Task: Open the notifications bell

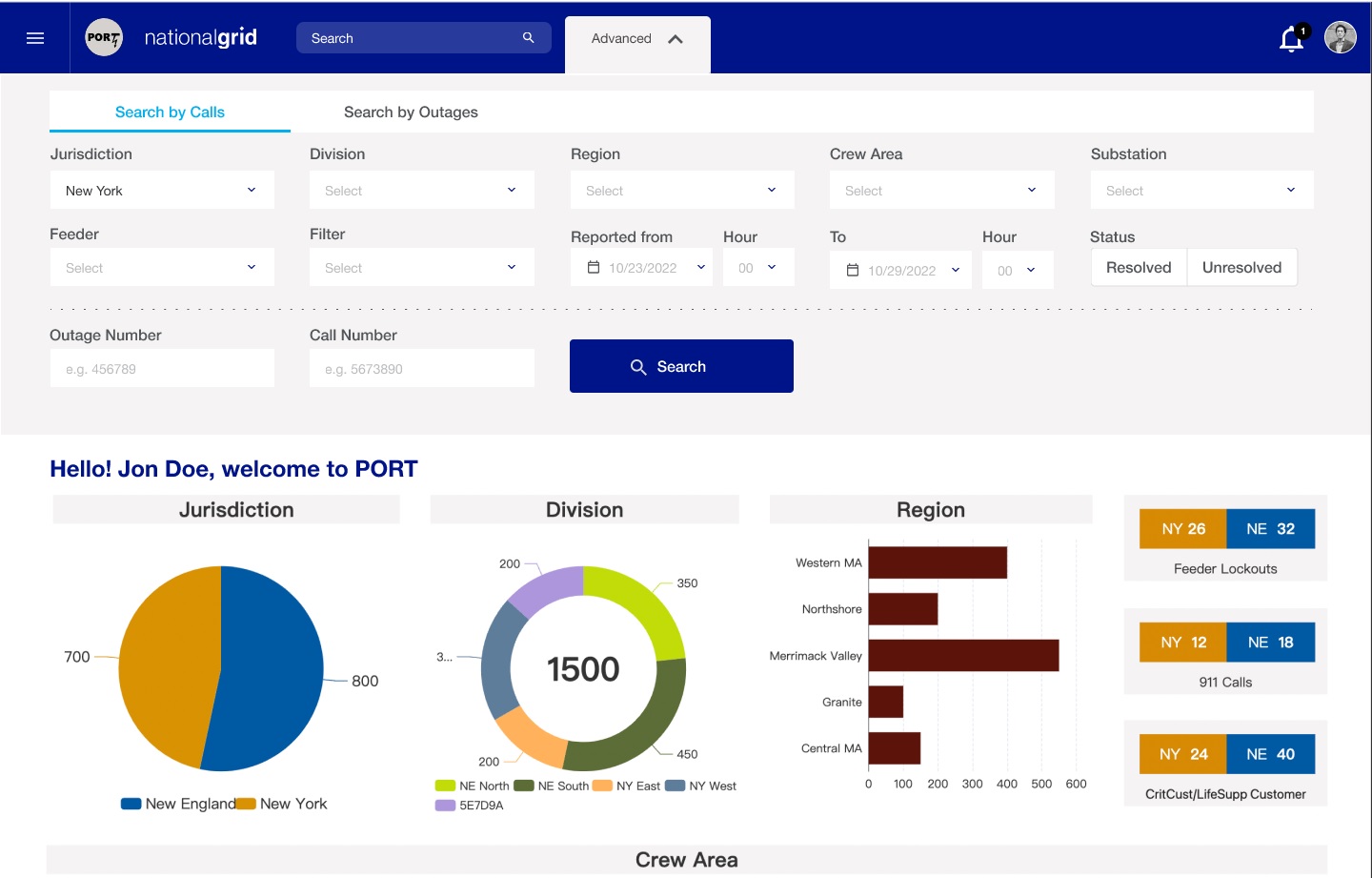Action: [1291, 39]
